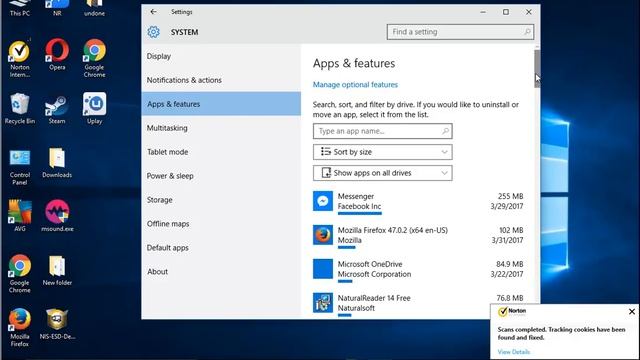This screenshot has width=640, height=360.
Task: Open Notifications & actions section
Action: click(221, 80)
